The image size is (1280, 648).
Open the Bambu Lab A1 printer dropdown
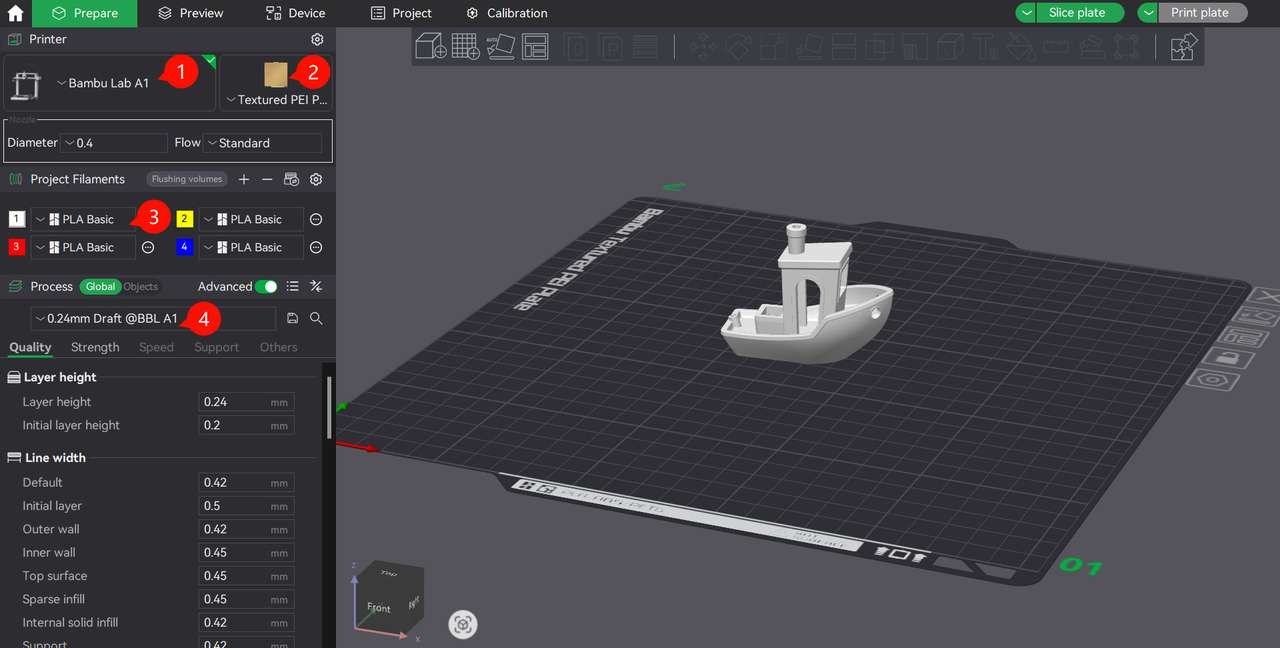pos(108,83)
